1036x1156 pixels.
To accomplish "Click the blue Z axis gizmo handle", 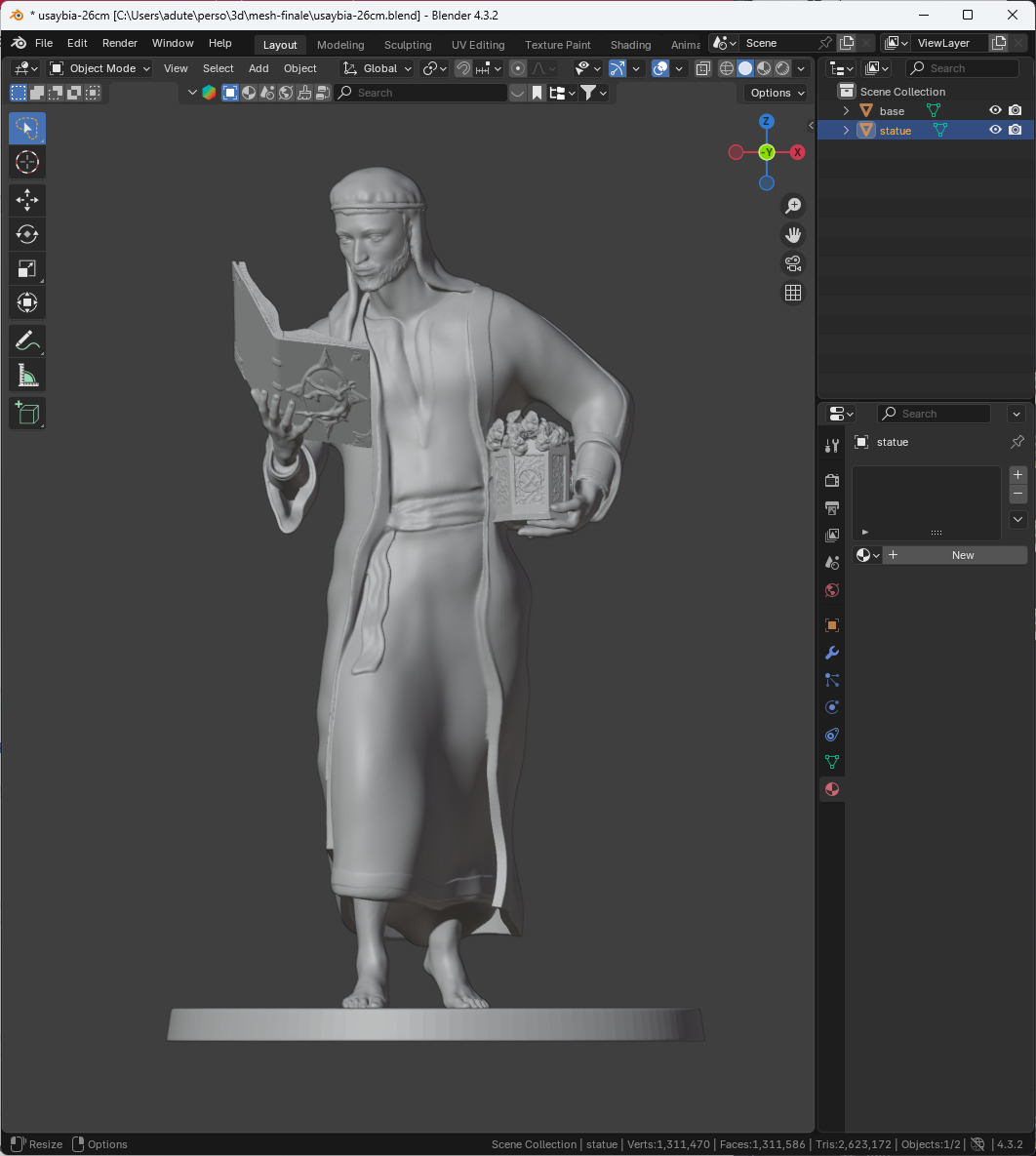I will coord(767,121).
